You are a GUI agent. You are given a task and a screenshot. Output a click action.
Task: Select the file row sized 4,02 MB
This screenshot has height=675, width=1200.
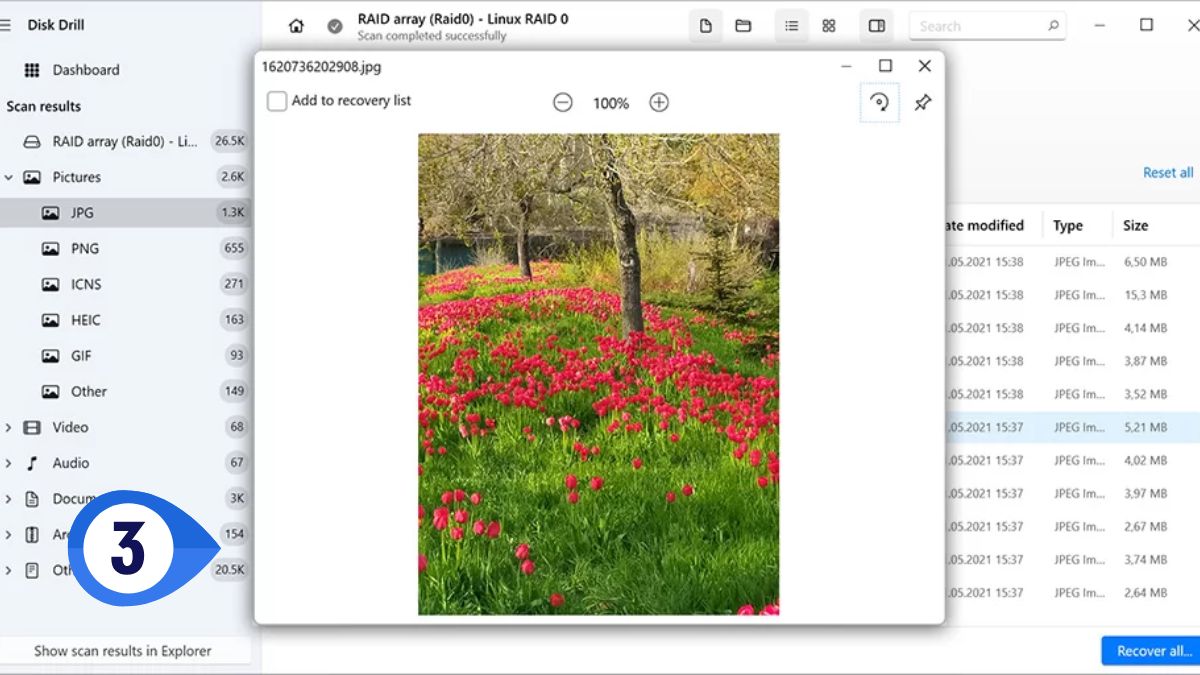tap(1072, 461)
